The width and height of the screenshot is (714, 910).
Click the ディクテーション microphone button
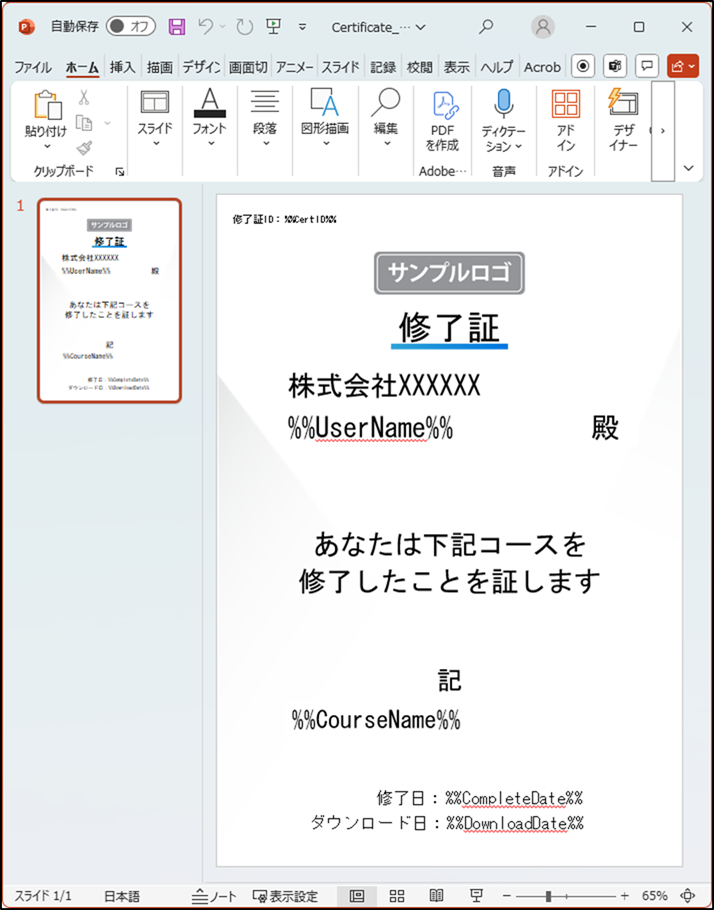[x=503, y=121]
